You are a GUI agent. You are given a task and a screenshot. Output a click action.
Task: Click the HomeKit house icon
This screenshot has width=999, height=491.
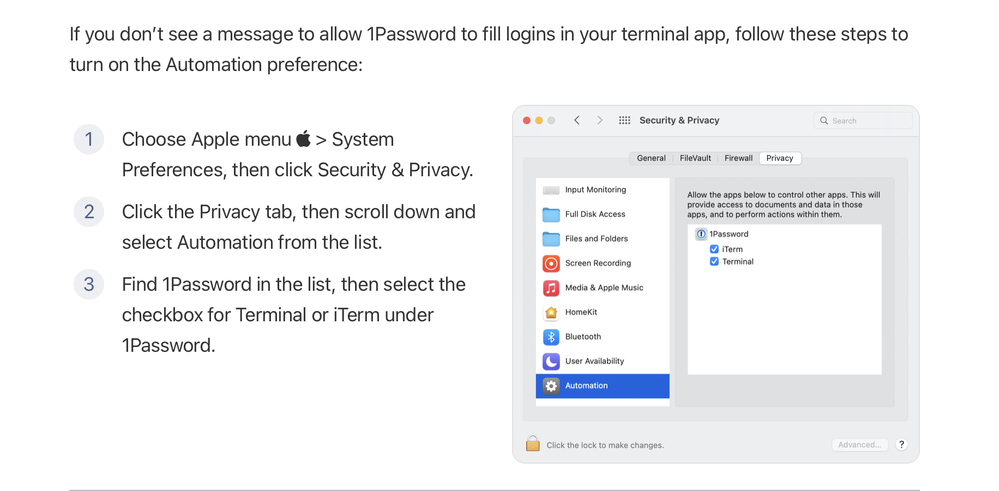pos(551,312)
